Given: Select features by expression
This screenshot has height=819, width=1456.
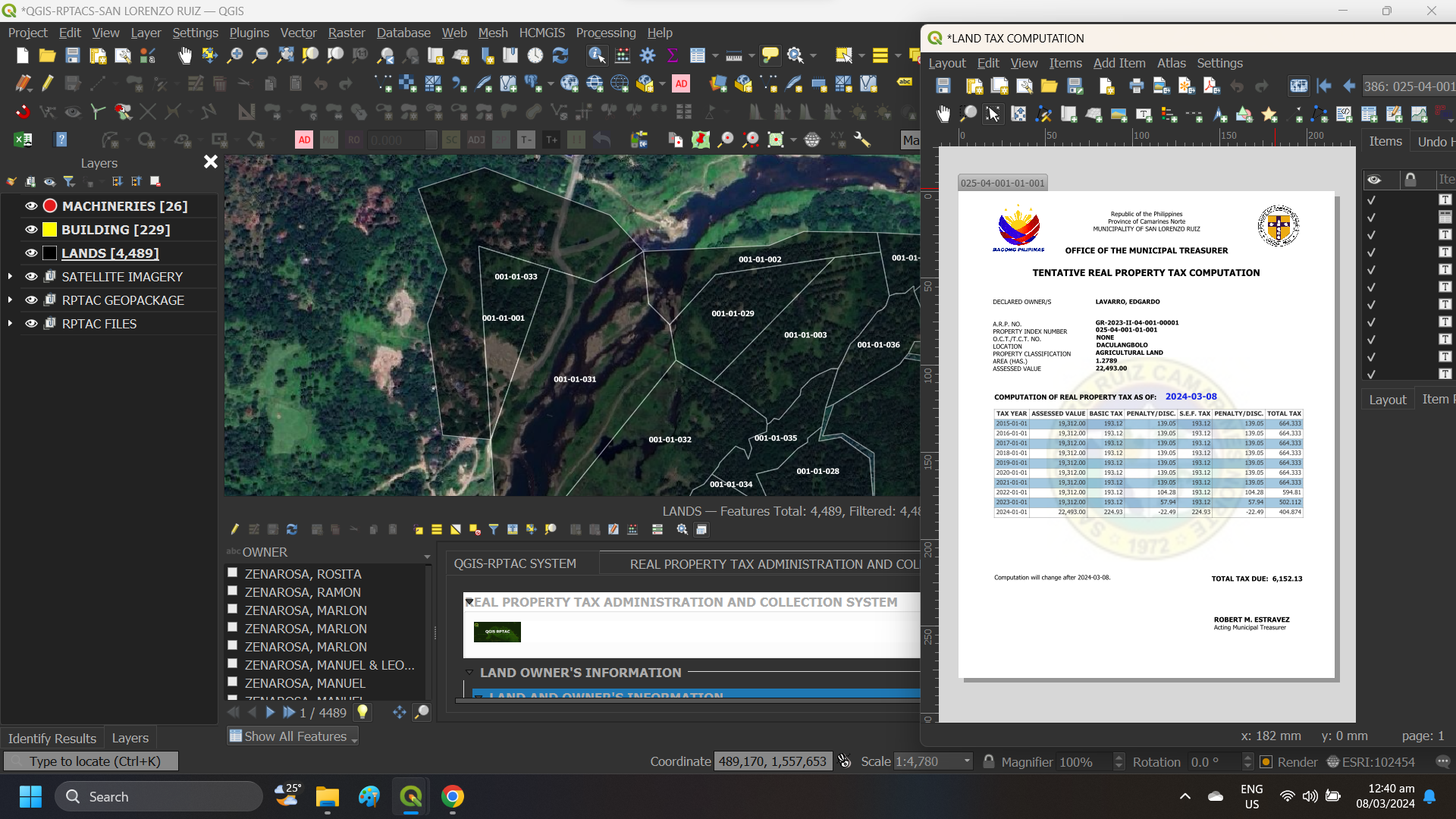Looking at the screenshot, I should [419, 529].
